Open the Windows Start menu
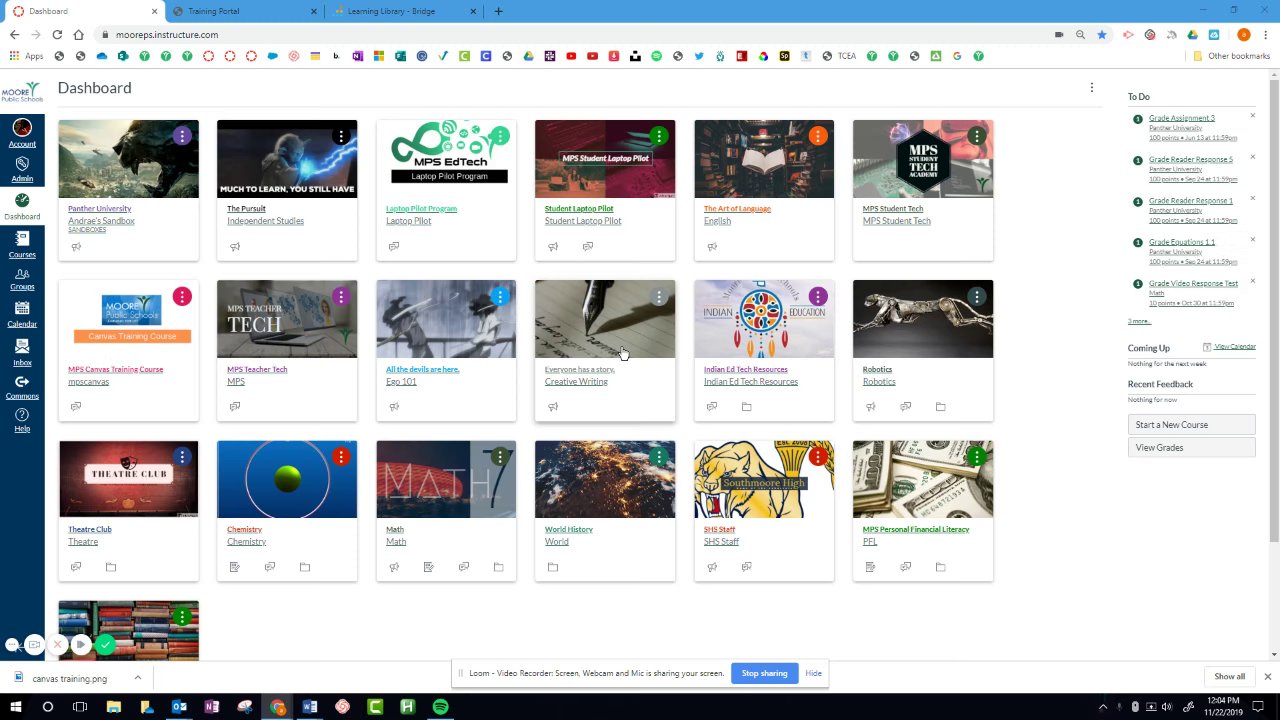The width and height of the screenshot is (1280, 720). coord(15,707)
